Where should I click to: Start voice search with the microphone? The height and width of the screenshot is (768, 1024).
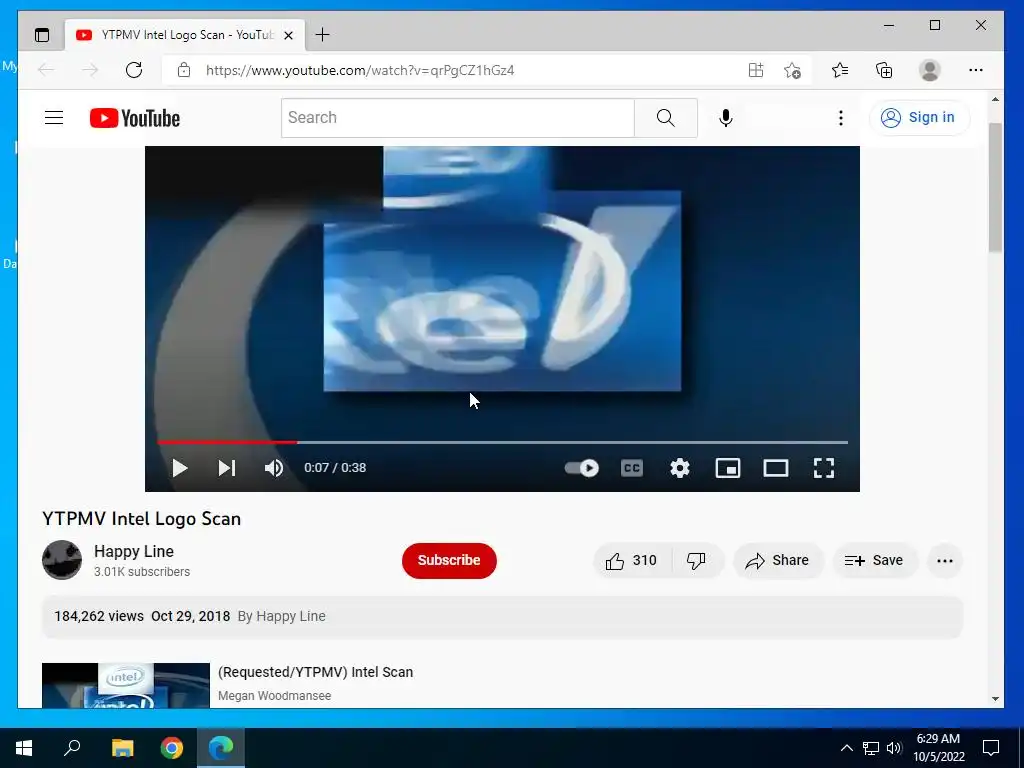726,118
